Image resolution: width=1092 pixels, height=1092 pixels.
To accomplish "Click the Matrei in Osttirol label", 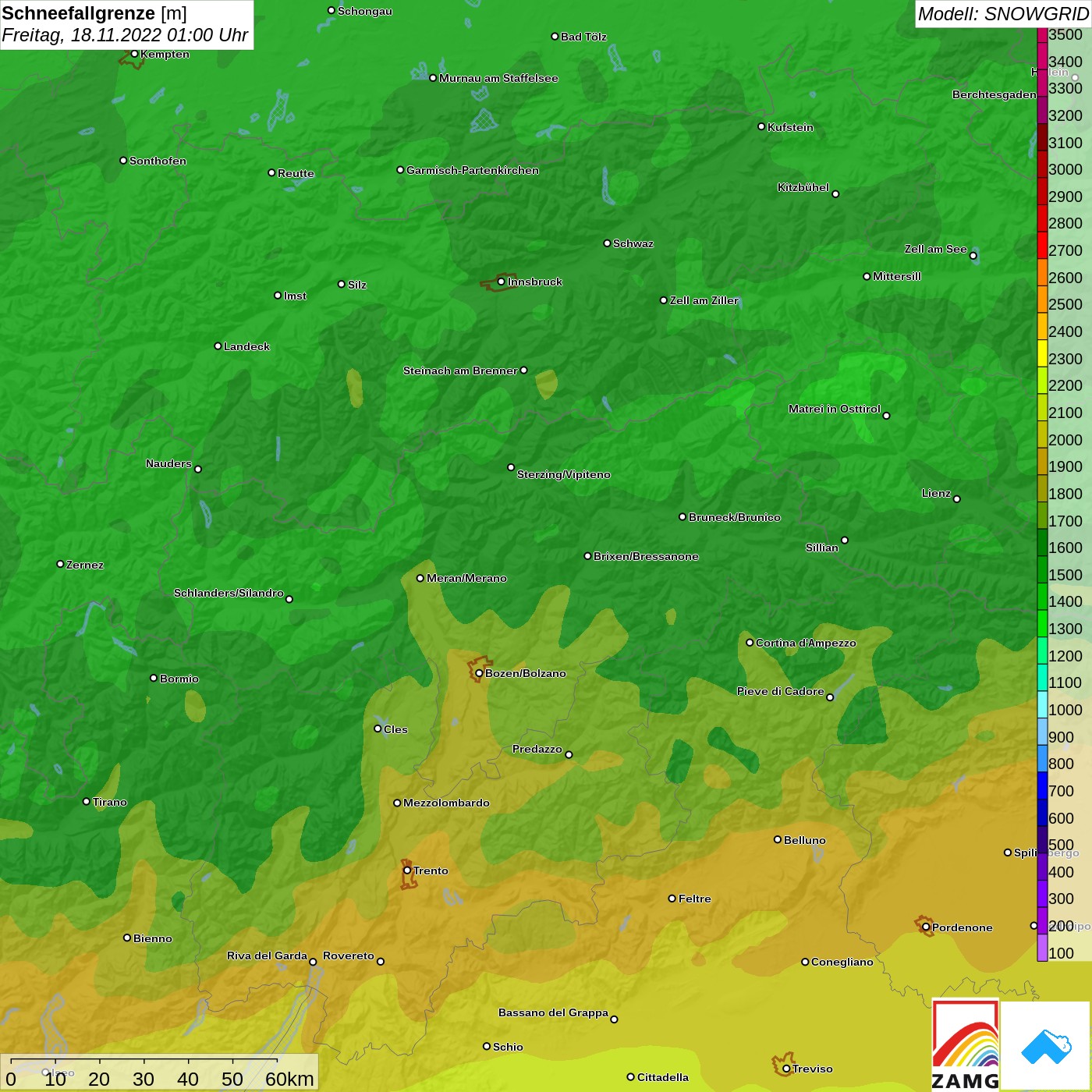I will click(x=834, y=409).
